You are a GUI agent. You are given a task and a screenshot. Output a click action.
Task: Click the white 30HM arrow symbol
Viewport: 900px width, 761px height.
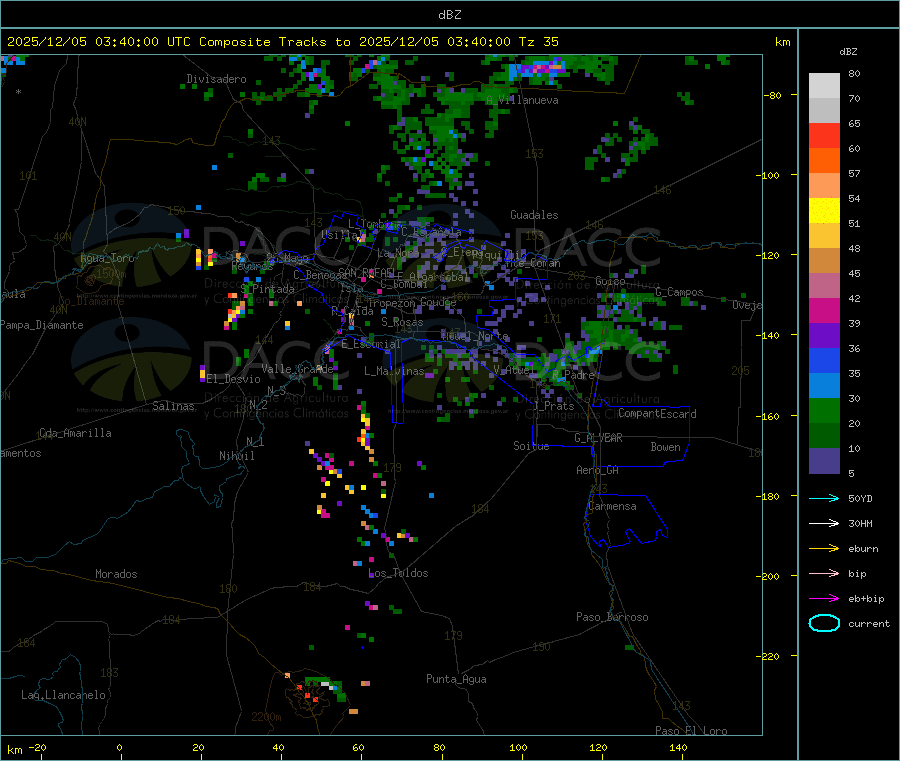(824, 523)
